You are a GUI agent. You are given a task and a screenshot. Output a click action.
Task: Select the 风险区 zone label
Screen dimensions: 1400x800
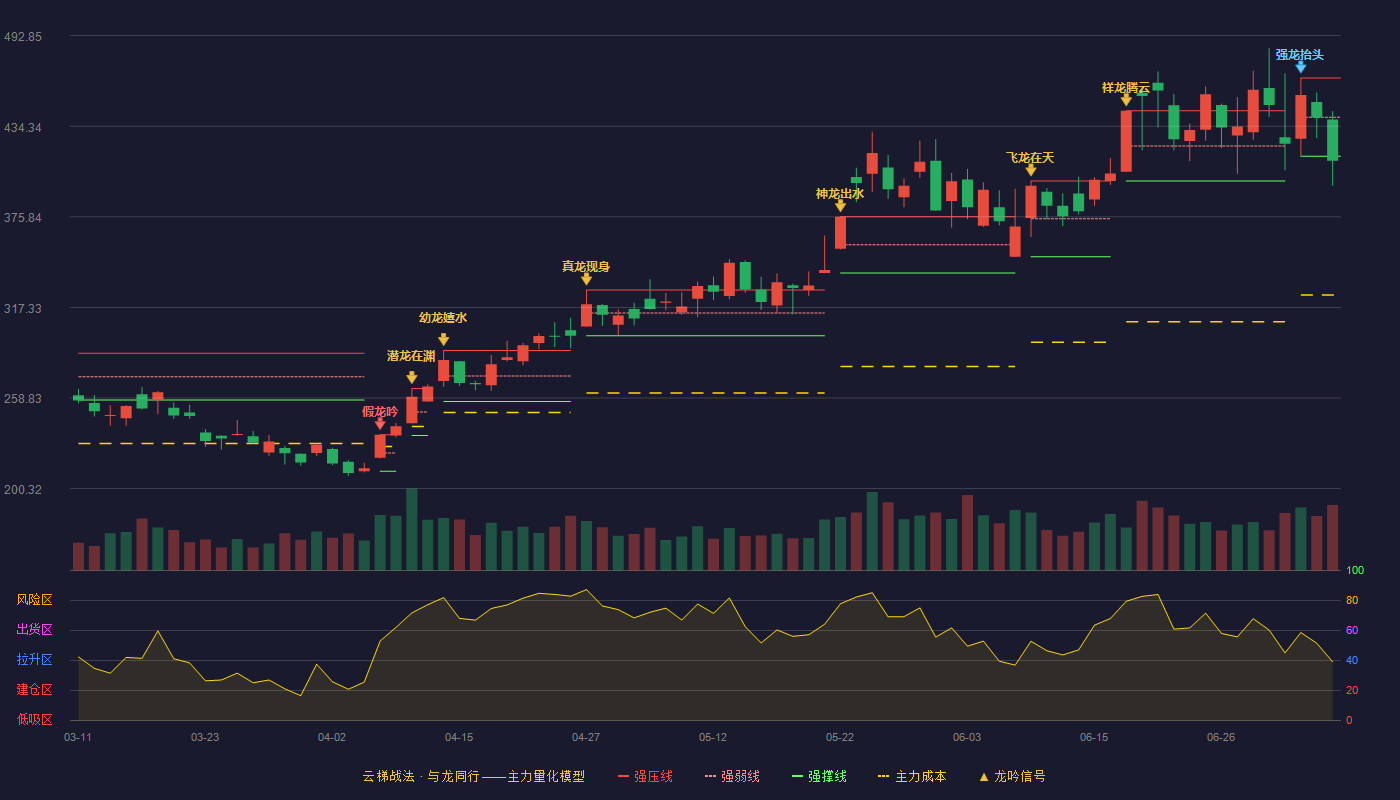(34, 600)
